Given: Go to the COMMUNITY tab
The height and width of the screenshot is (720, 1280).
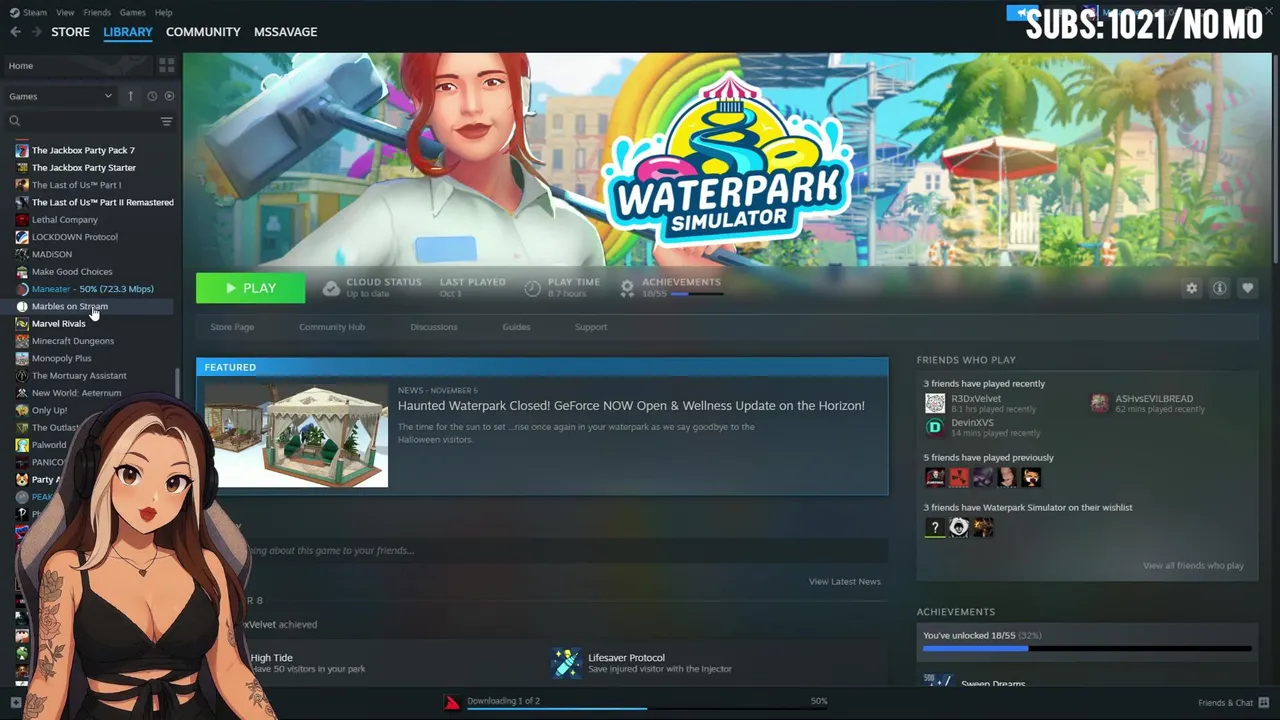Looking at the screenshot, I should tap(203, 32).
